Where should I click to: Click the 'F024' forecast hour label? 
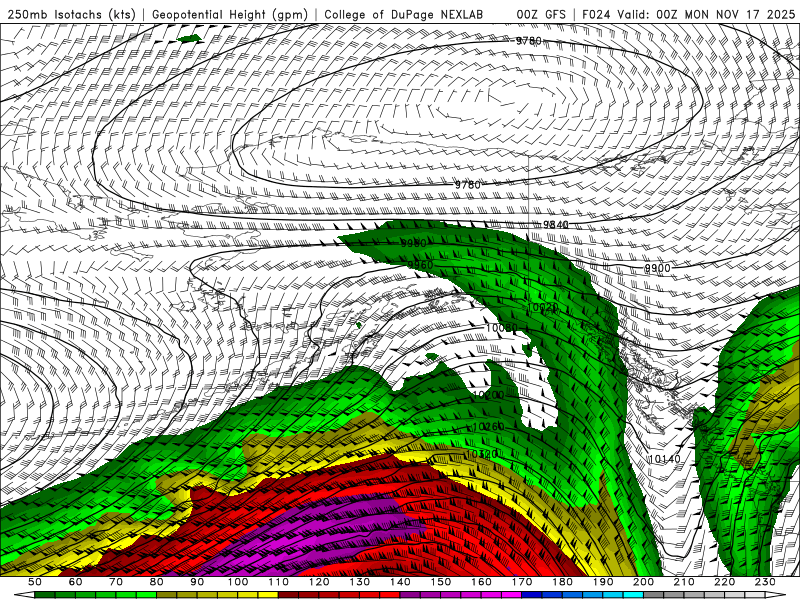pos(596,15)
